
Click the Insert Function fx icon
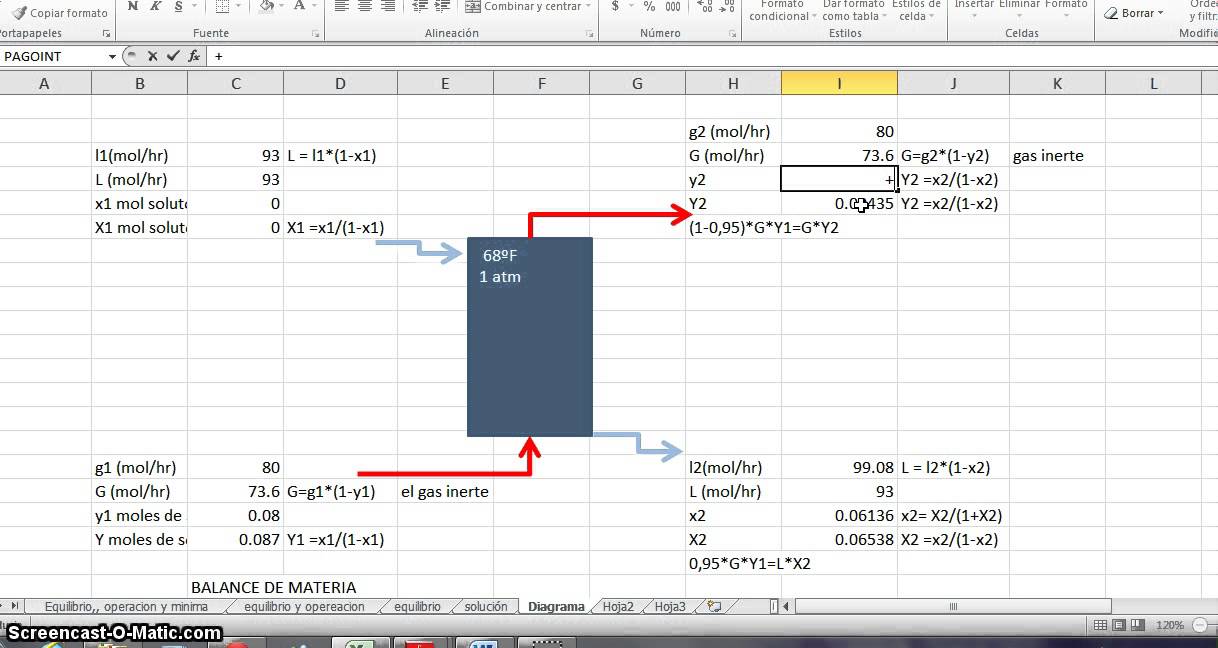pos(193,57)
